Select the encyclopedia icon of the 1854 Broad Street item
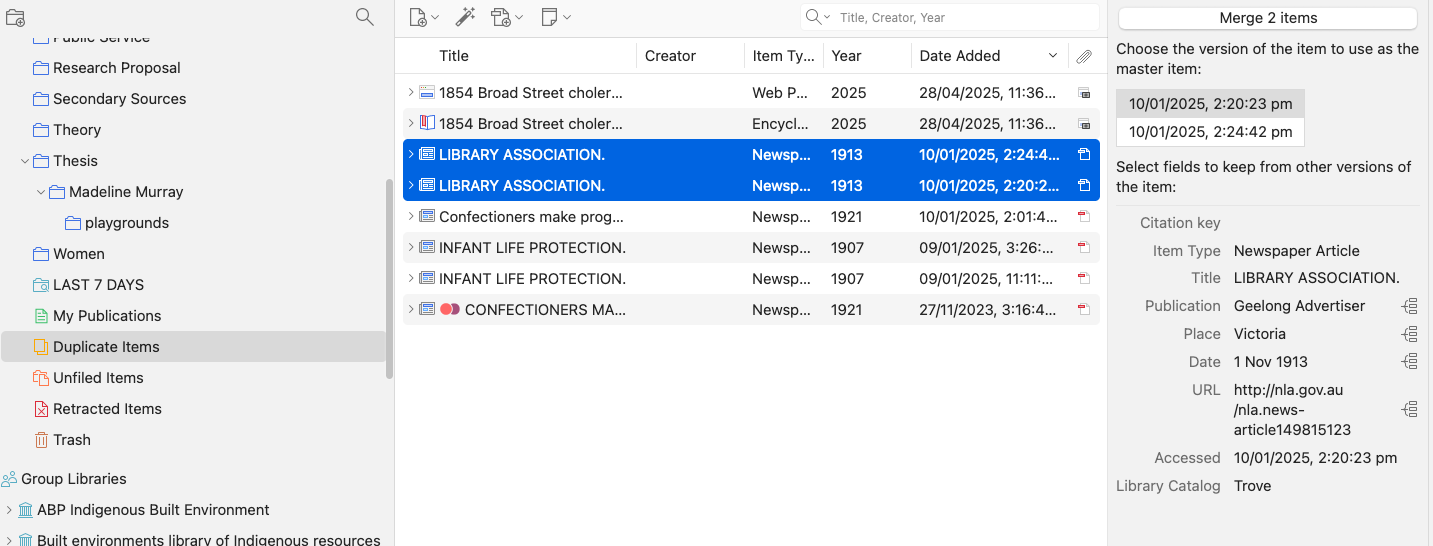Image resolution: width=1433 pixels, height=546 pixels. pos(427,124)
